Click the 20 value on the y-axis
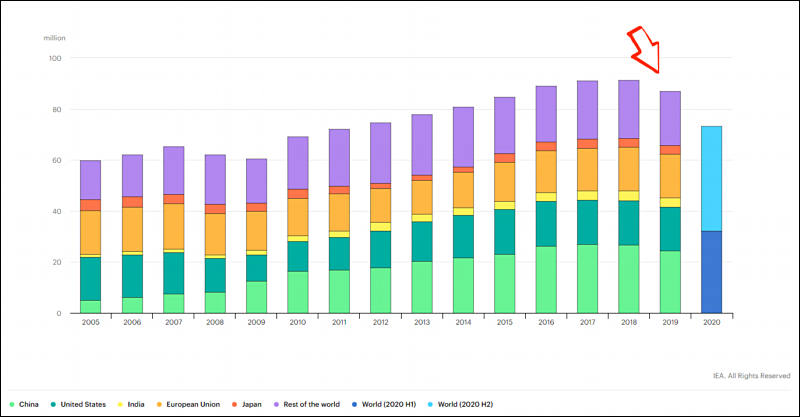This screenshot has width=800, height=417. pos(57,262)
